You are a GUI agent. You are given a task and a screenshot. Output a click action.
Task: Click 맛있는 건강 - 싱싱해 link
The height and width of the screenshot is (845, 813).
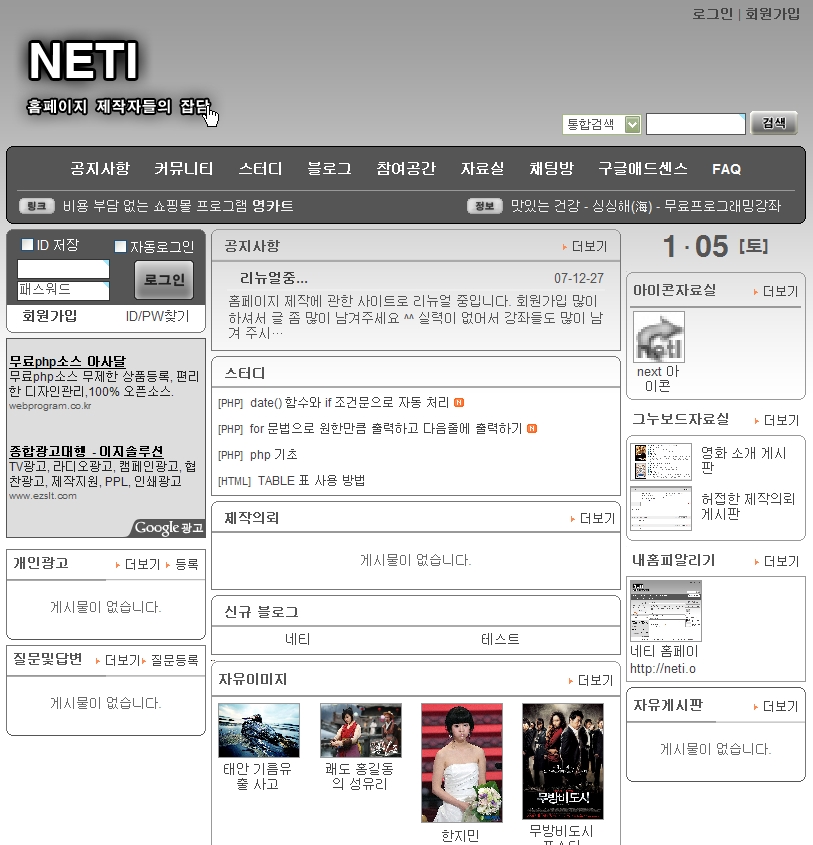point(581,206)
